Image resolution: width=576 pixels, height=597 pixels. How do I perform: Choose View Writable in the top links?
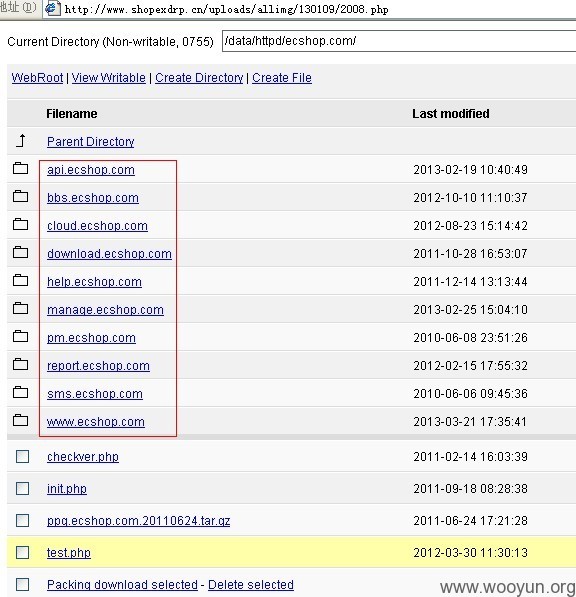click(x=108, y=78)
